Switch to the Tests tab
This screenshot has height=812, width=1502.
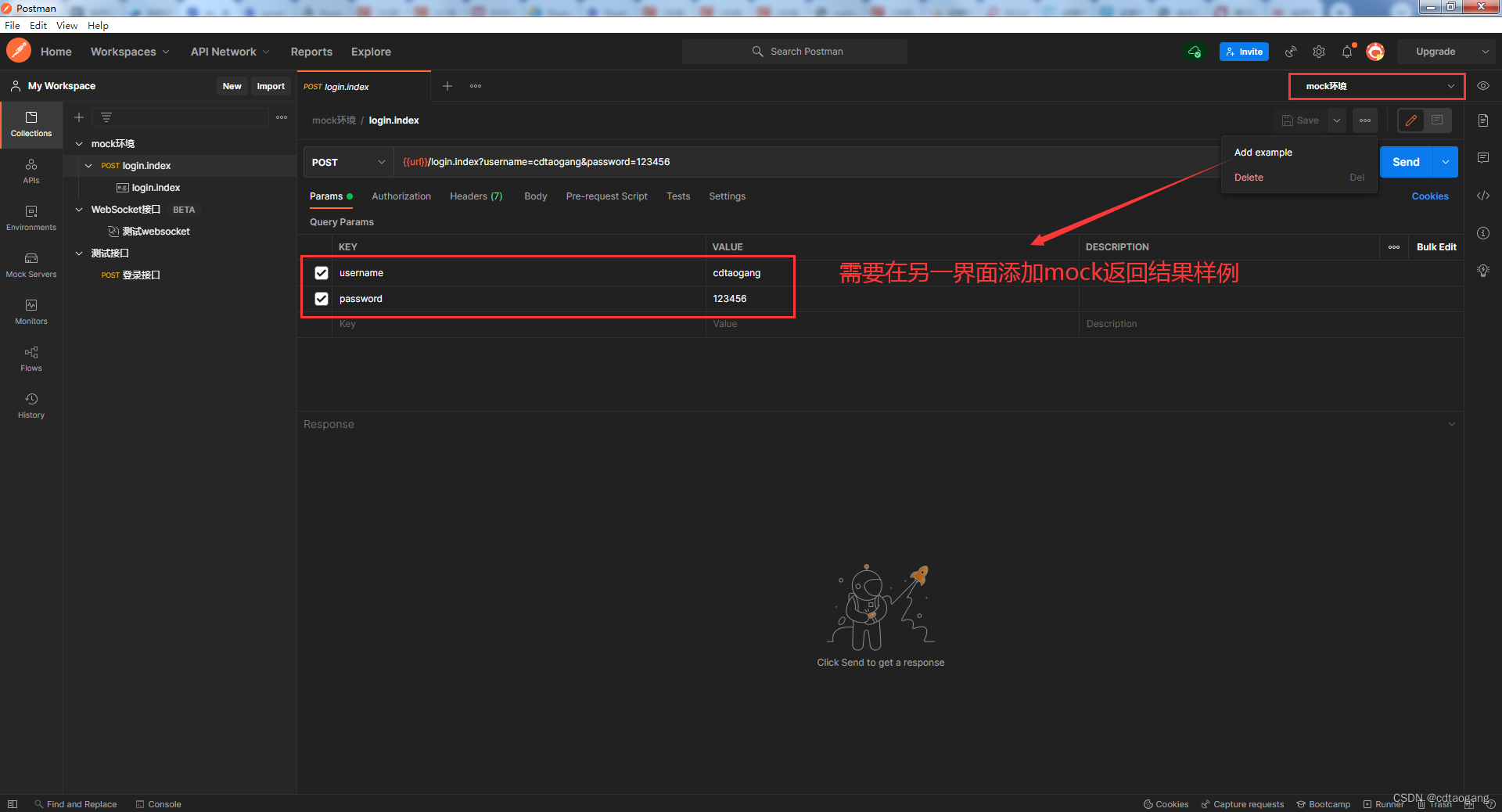point(678,196)
